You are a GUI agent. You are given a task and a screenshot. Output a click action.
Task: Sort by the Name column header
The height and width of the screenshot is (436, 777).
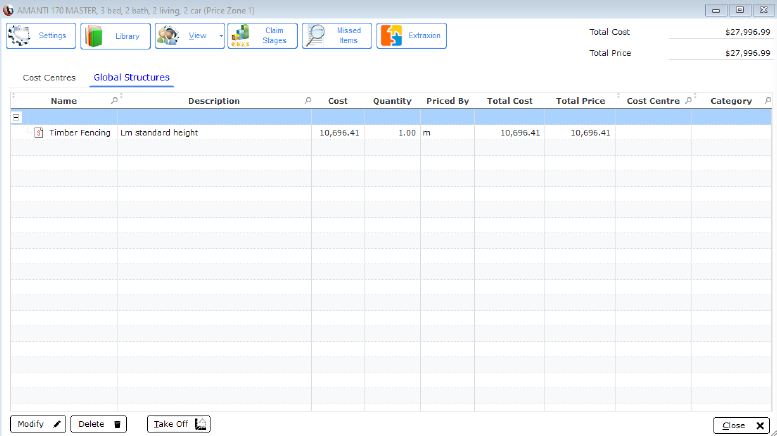64,101
